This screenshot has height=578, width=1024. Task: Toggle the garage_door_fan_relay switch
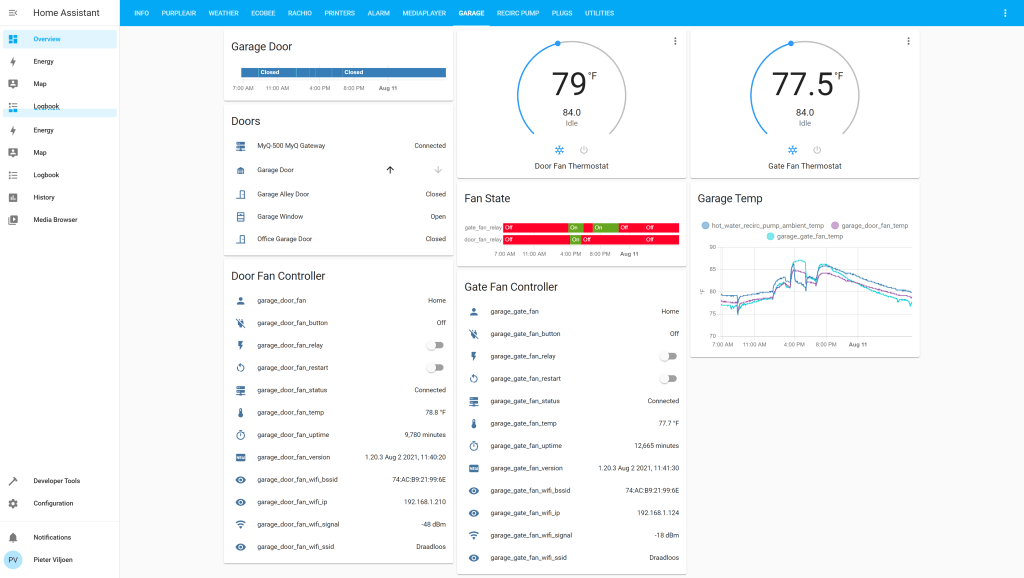tap(435, 345)
